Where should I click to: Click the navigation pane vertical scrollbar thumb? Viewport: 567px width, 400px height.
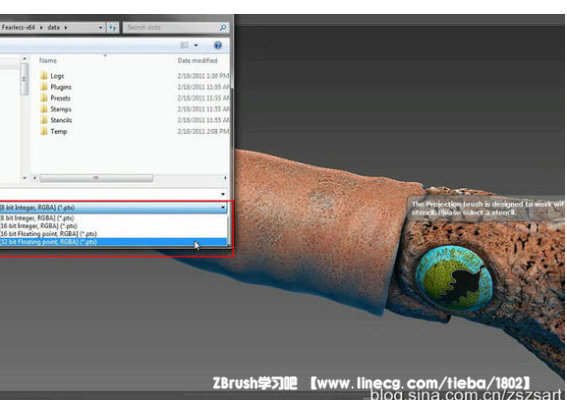24,79
